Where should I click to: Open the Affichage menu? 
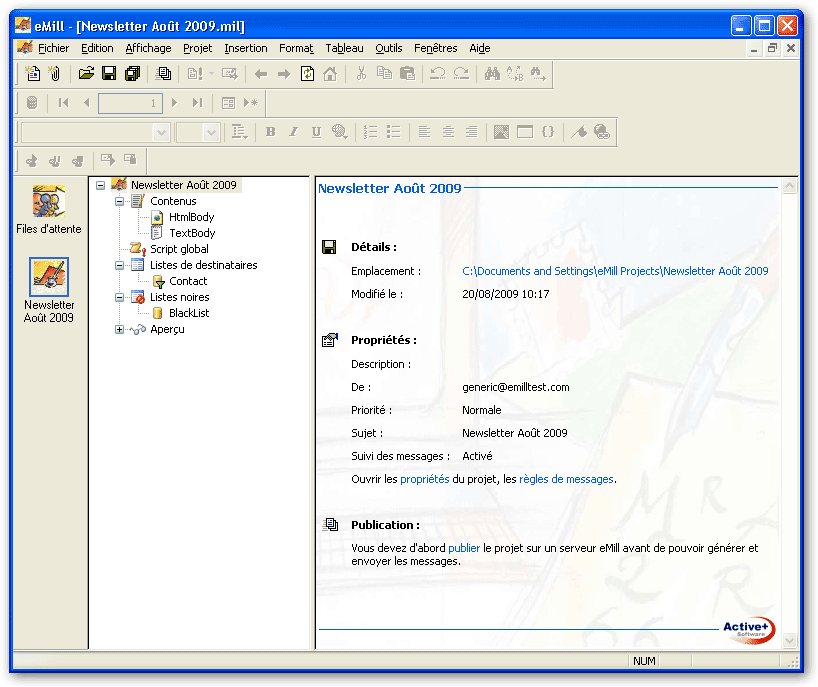coord(148,49)
